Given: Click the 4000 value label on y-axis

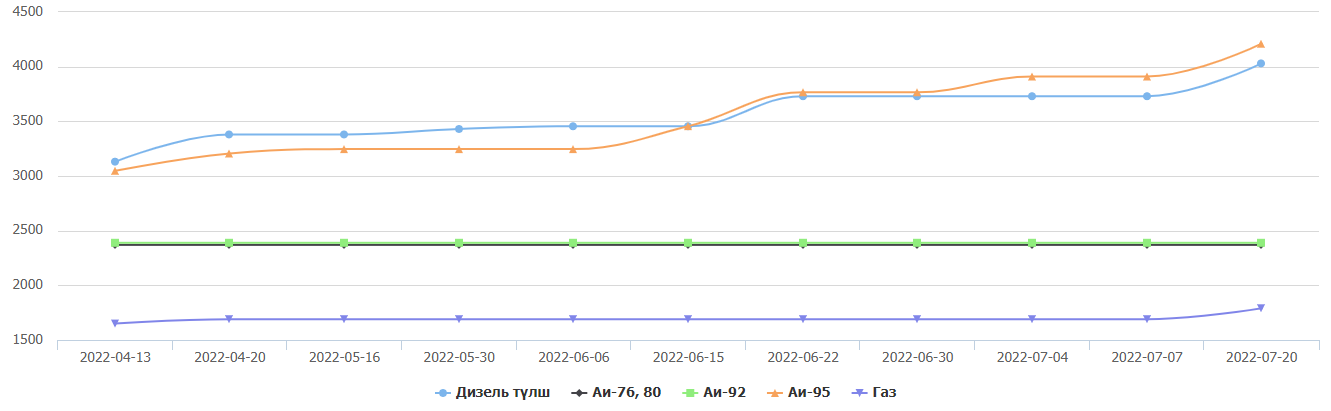Looking at the screenshot, I should click(x=28, y=67).
